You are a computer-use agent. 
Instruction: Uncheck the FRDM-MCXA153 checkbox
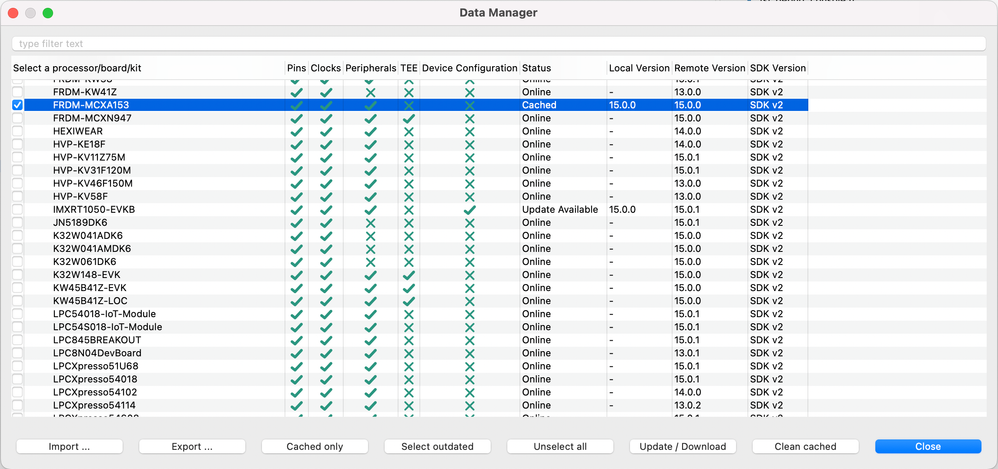coord(18,105)
